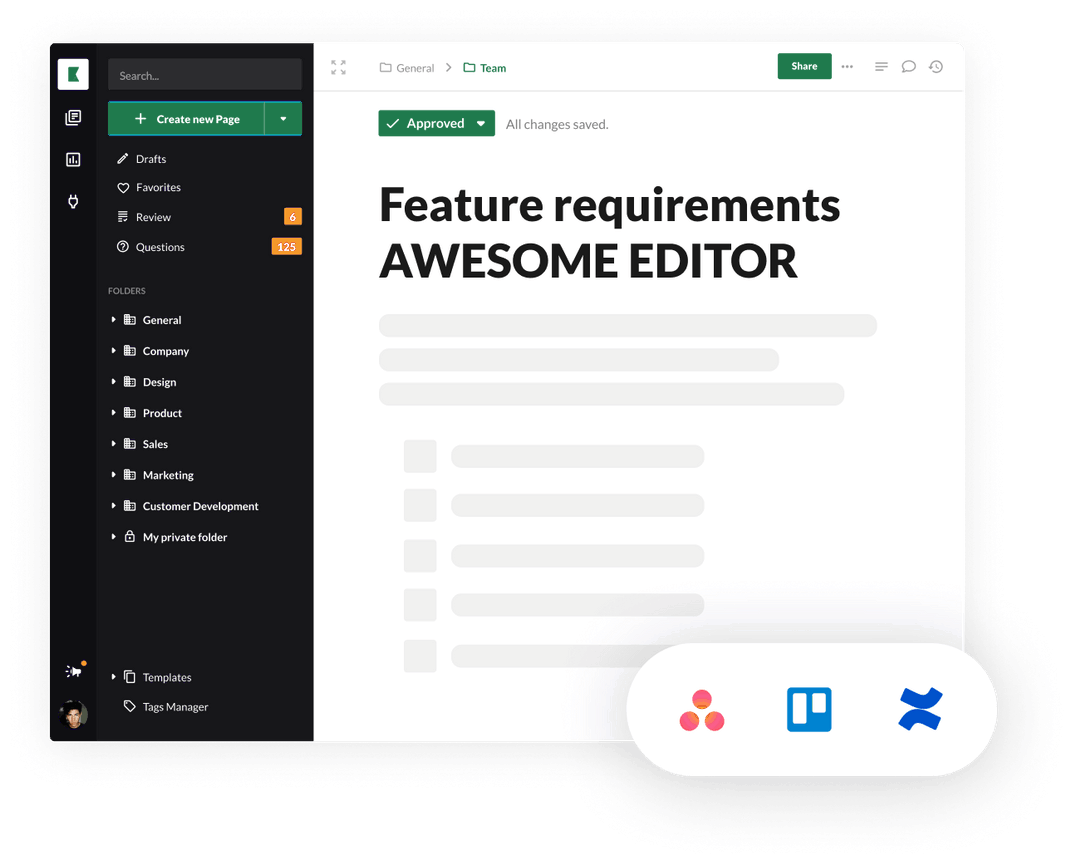Click the Templates pages icon
1080x866 pixels.
coord(129,677)
